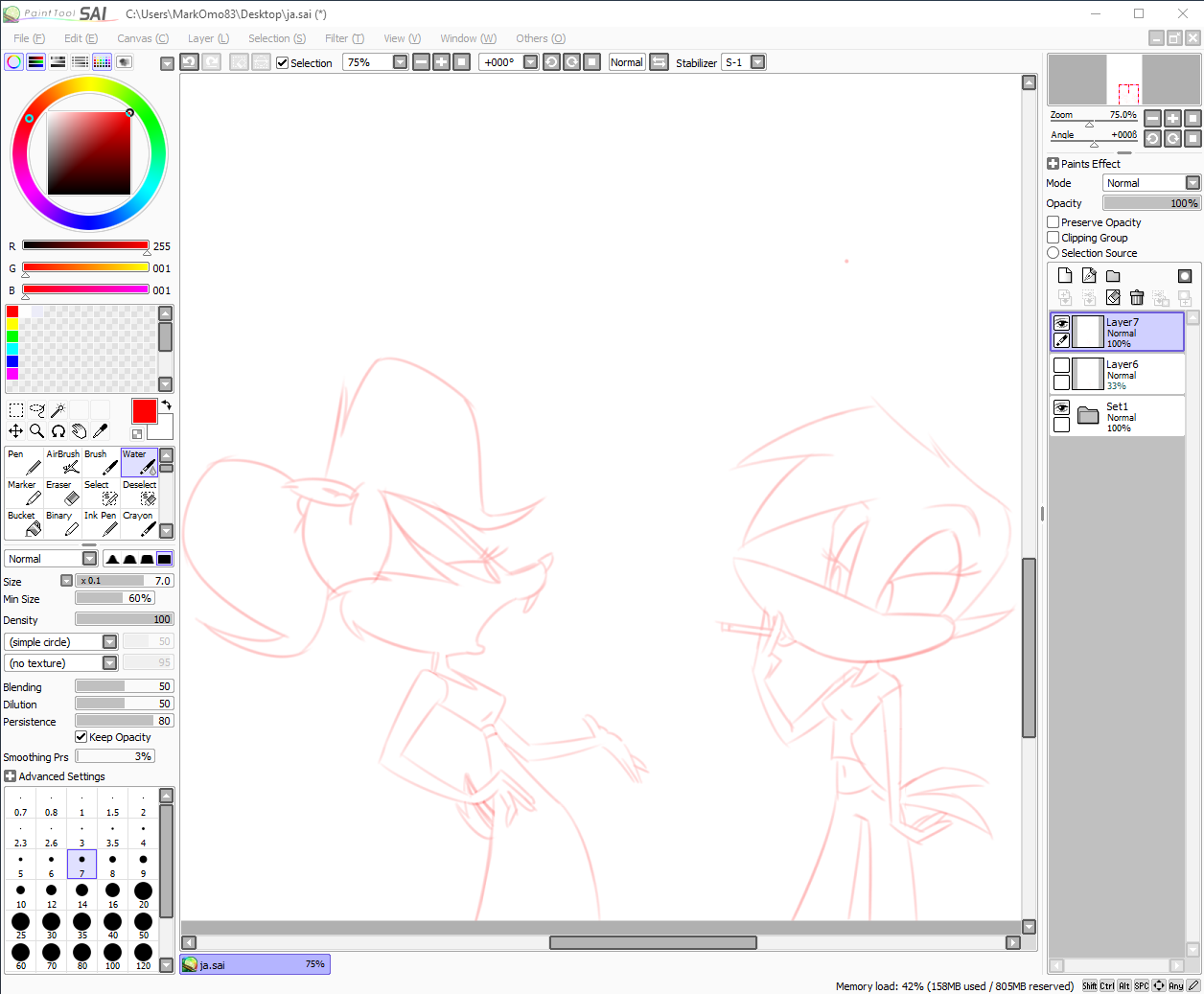
Task: Activate the magic wand tool
Action: click(x=58, y=410)
